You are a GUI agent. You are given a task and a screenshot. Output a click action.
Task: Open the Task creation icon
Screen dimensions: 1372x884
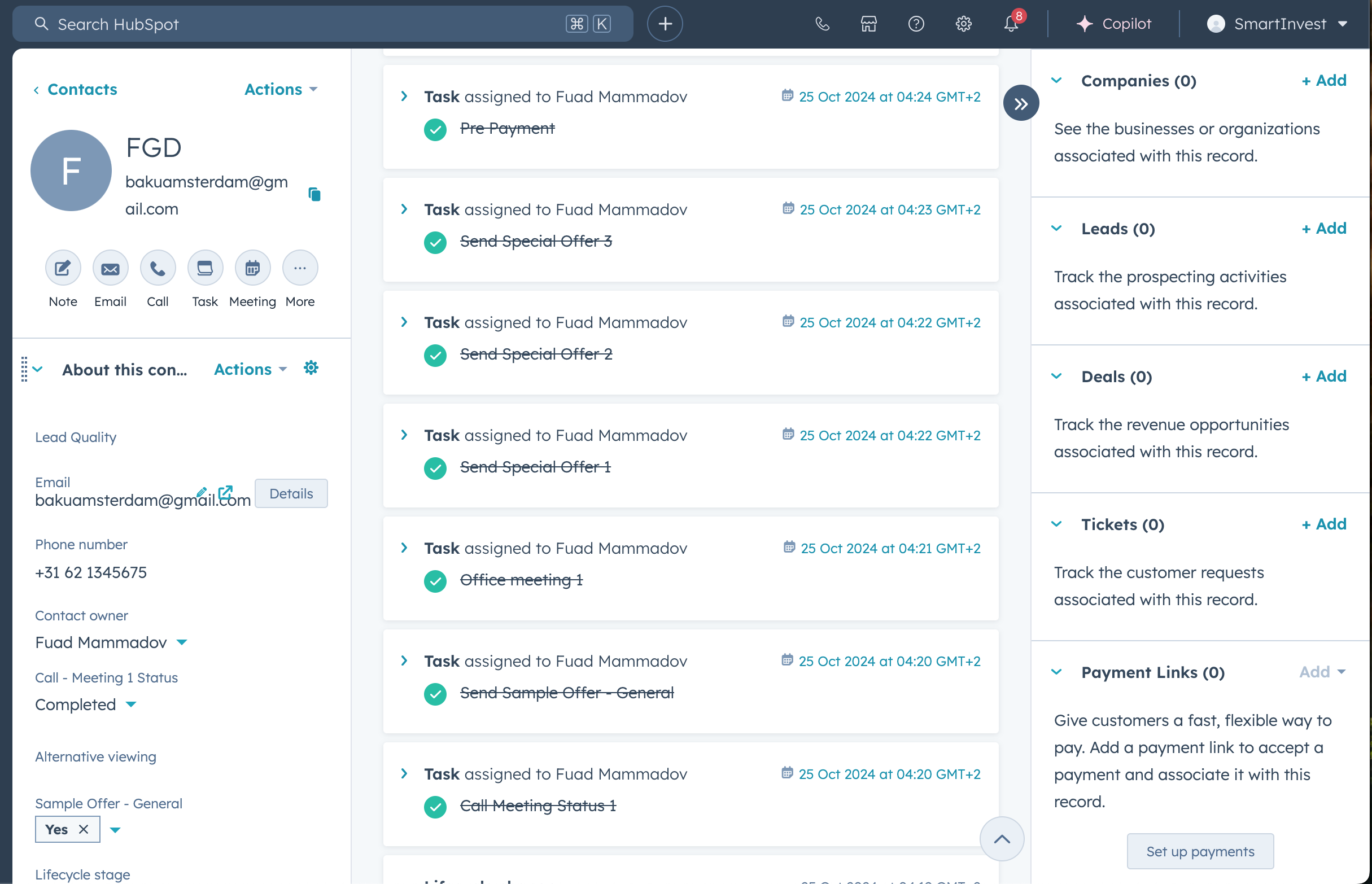tap(204, 268)
